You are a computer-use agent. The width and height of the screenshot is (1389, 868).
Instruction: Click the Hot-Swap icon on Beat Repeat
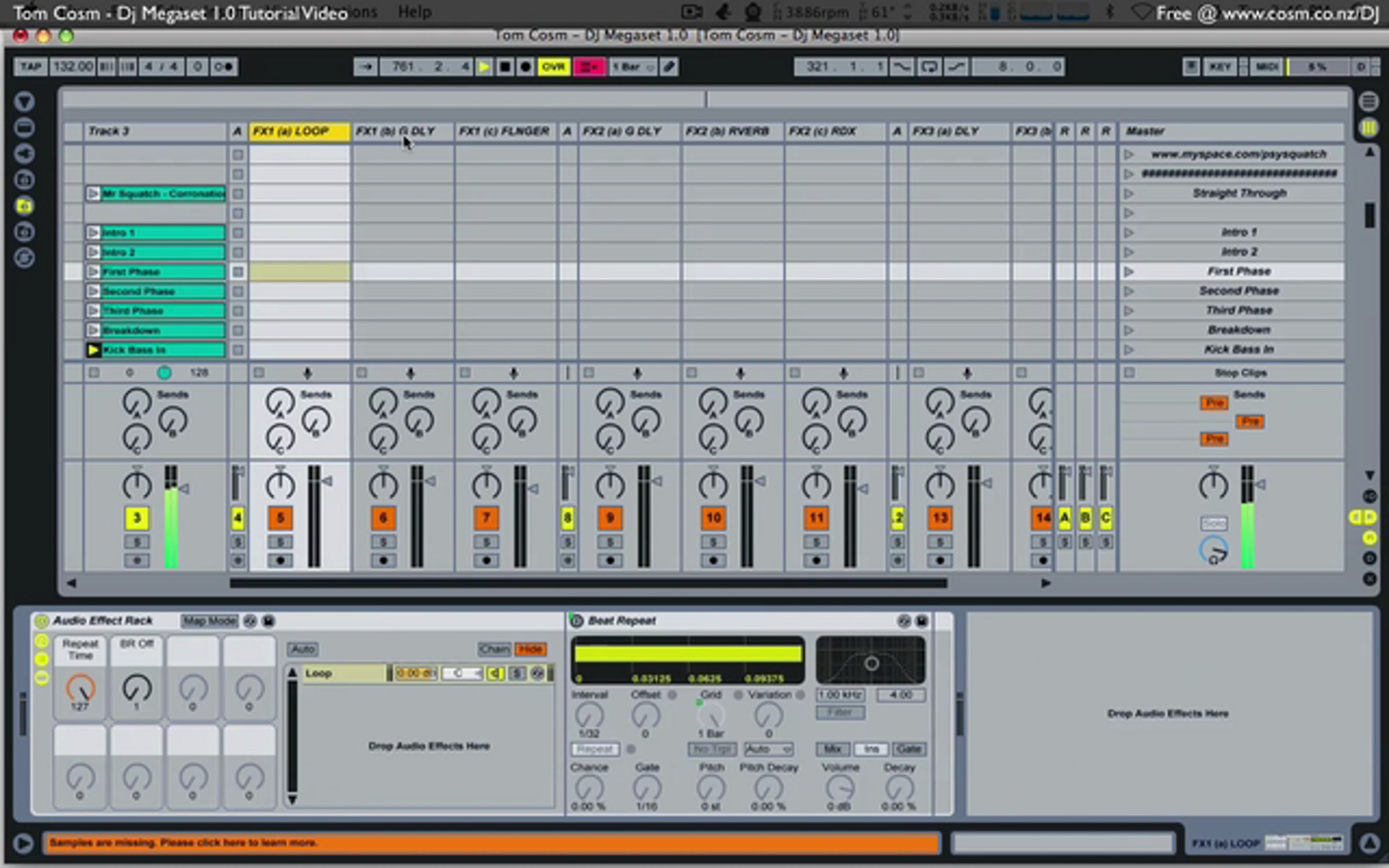[x=903, y=621]
